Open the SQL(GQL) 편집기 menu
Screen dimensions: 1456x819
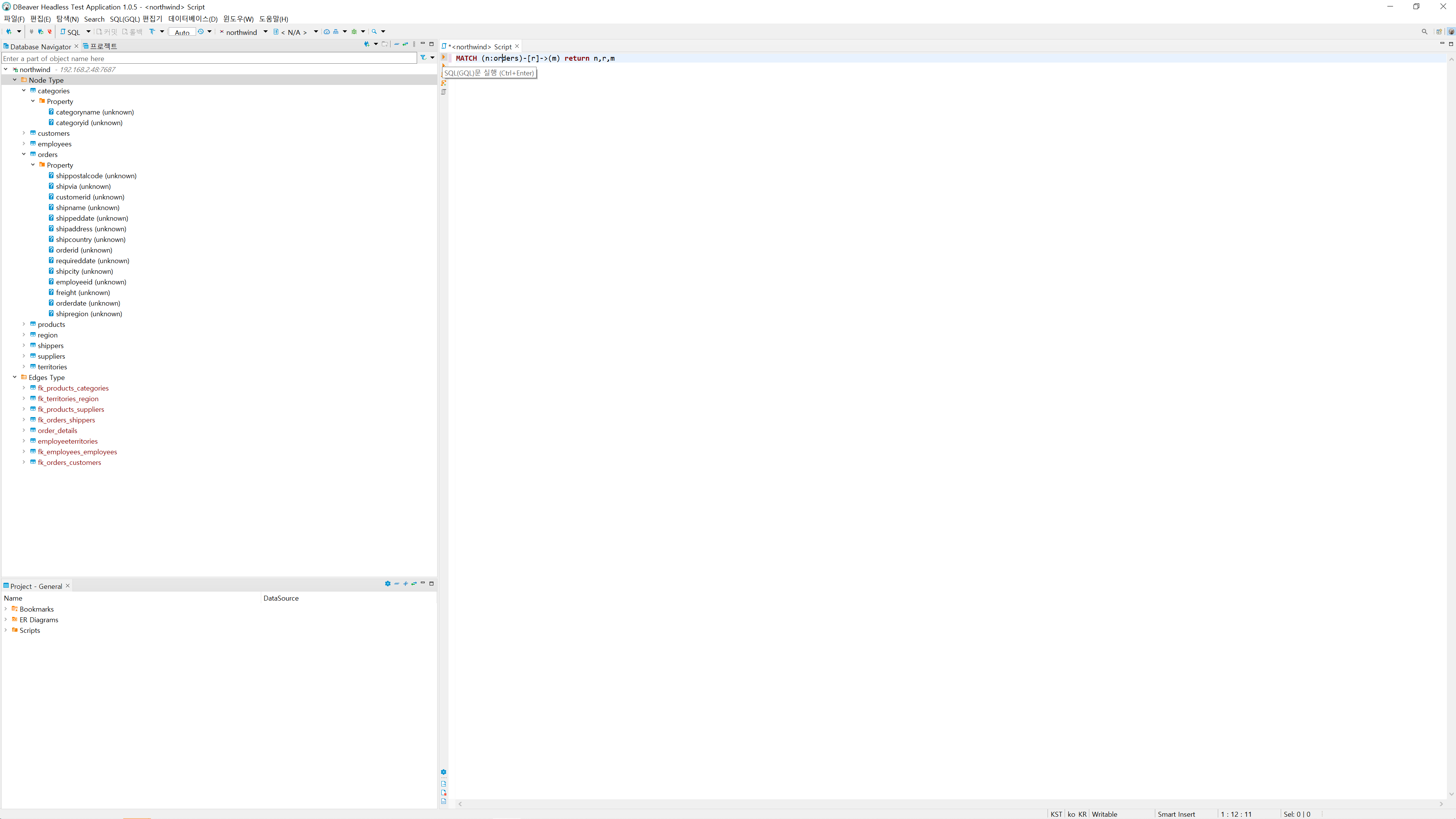(x=136, y=19)
